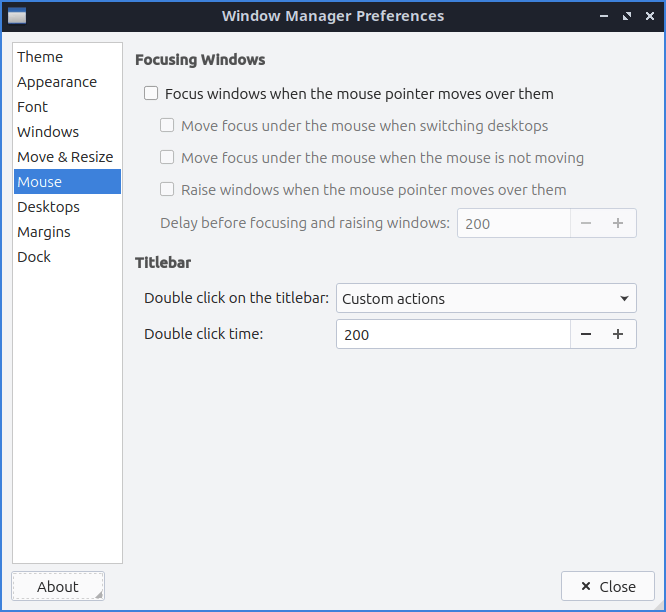Image resolution: width=666 pixels, height=612 pixels.
Task: Select Dock in the sidebar list
Action: (34, 257)
